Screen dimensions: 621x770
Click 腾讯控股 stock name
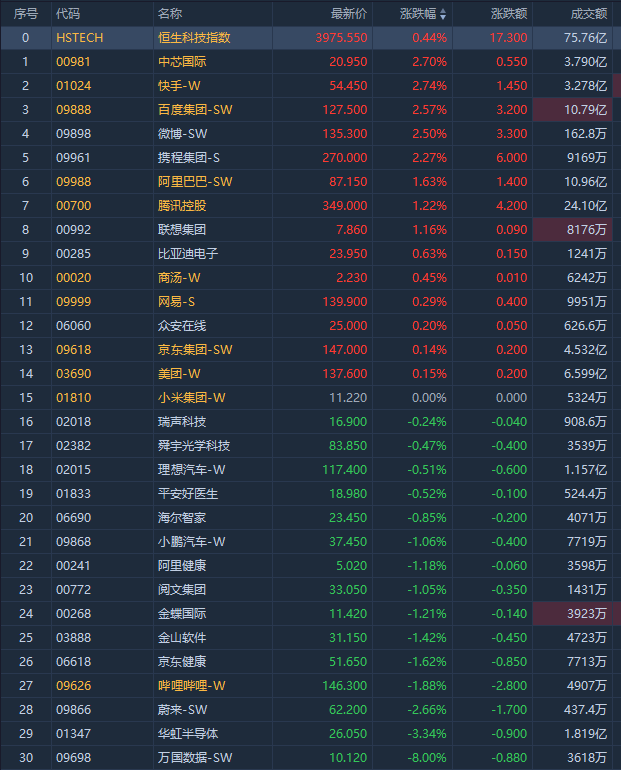pyautogui.click(x=182, y=206)
